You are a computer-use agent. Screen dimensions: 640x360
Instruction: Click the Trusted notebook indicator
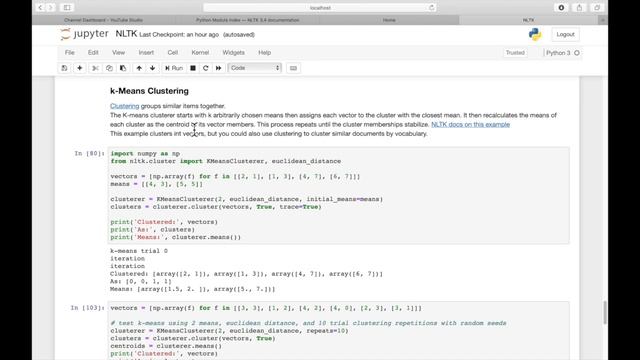coord(515,53)
